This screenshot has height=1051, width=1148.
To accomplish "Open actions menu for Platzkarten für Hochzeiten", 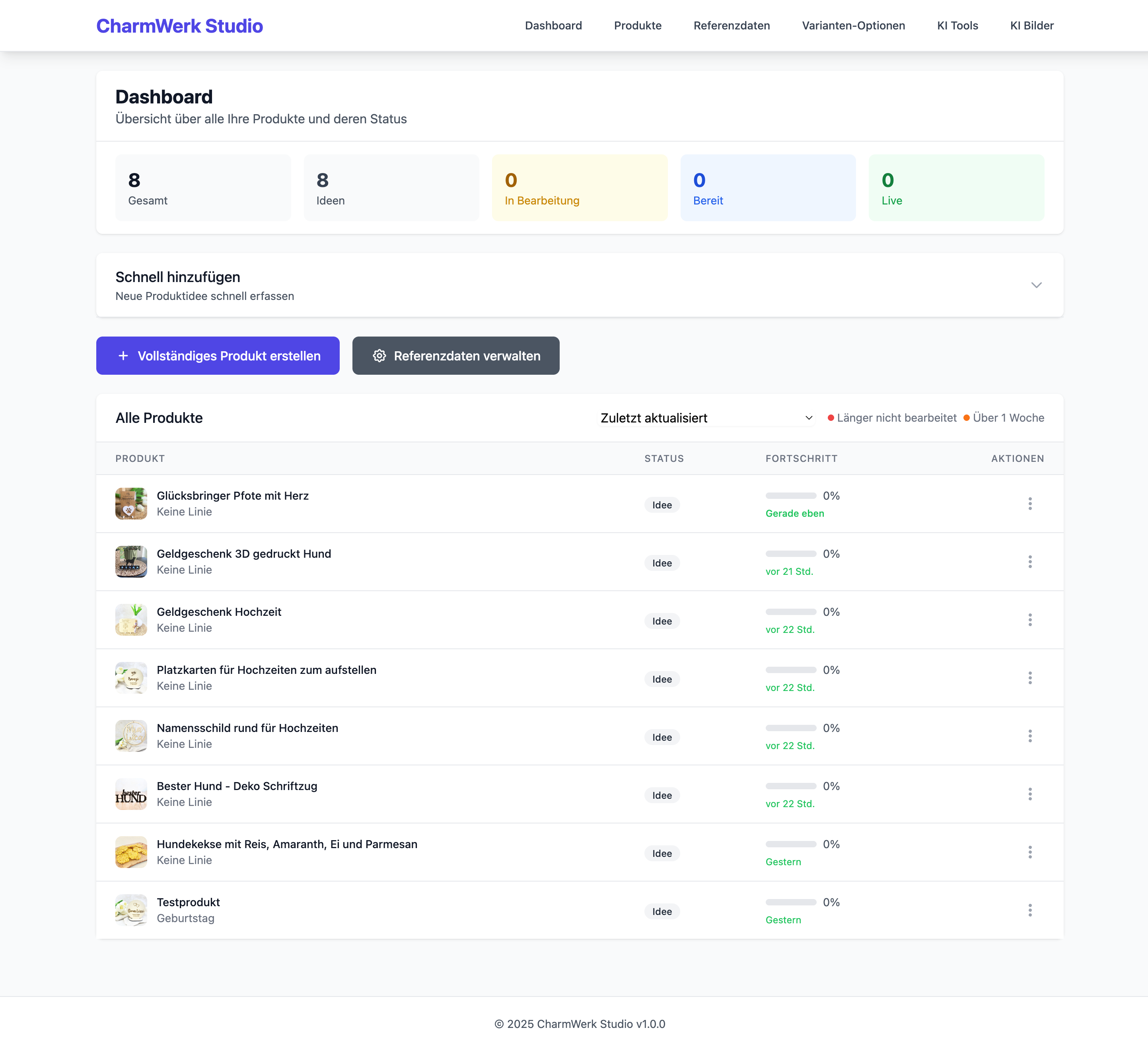I will click(x=1029, y=678).
